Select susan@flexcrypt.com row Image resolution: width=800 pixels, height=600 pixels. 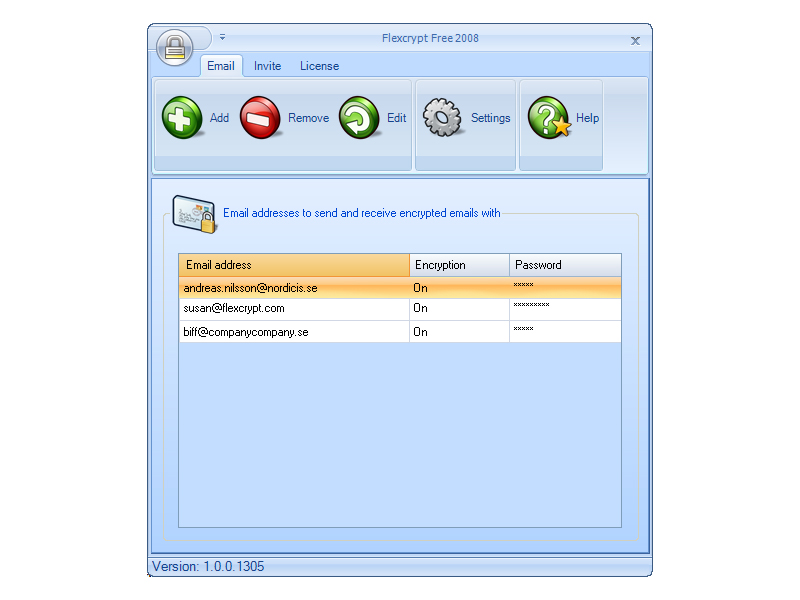pos(400,309)
